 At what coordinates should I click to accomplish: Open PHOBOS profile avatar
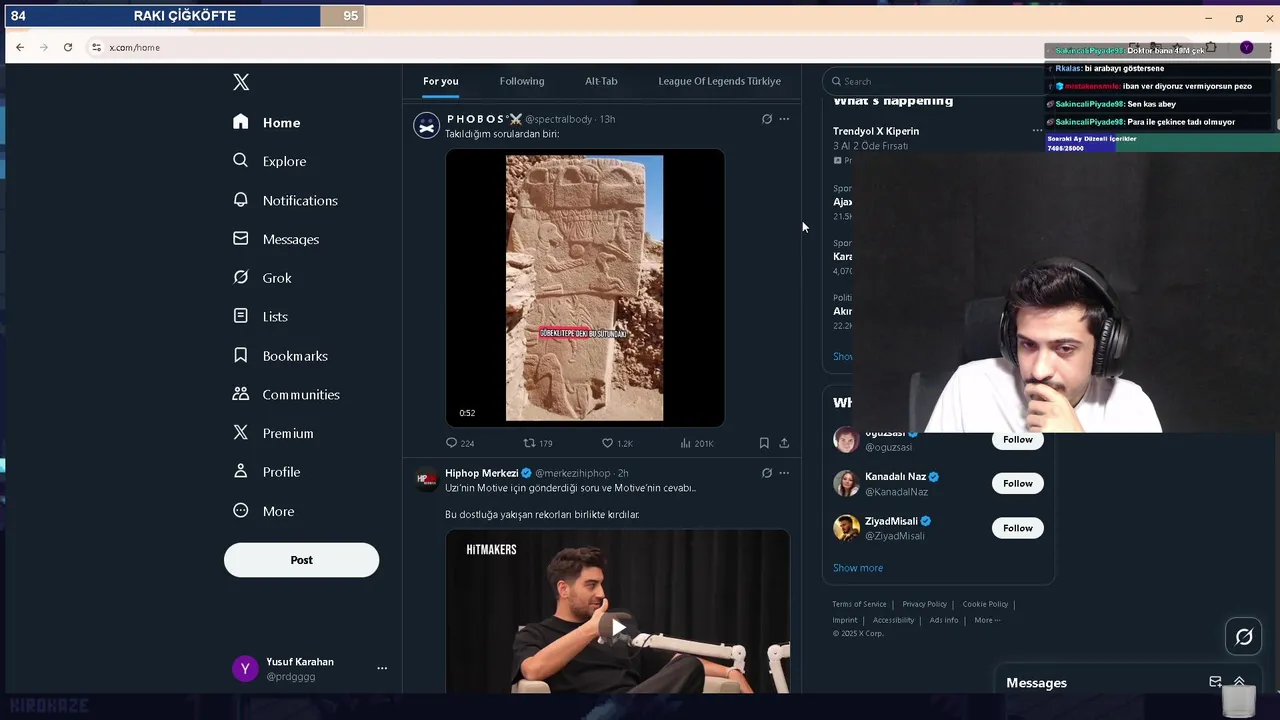point(427,126)
